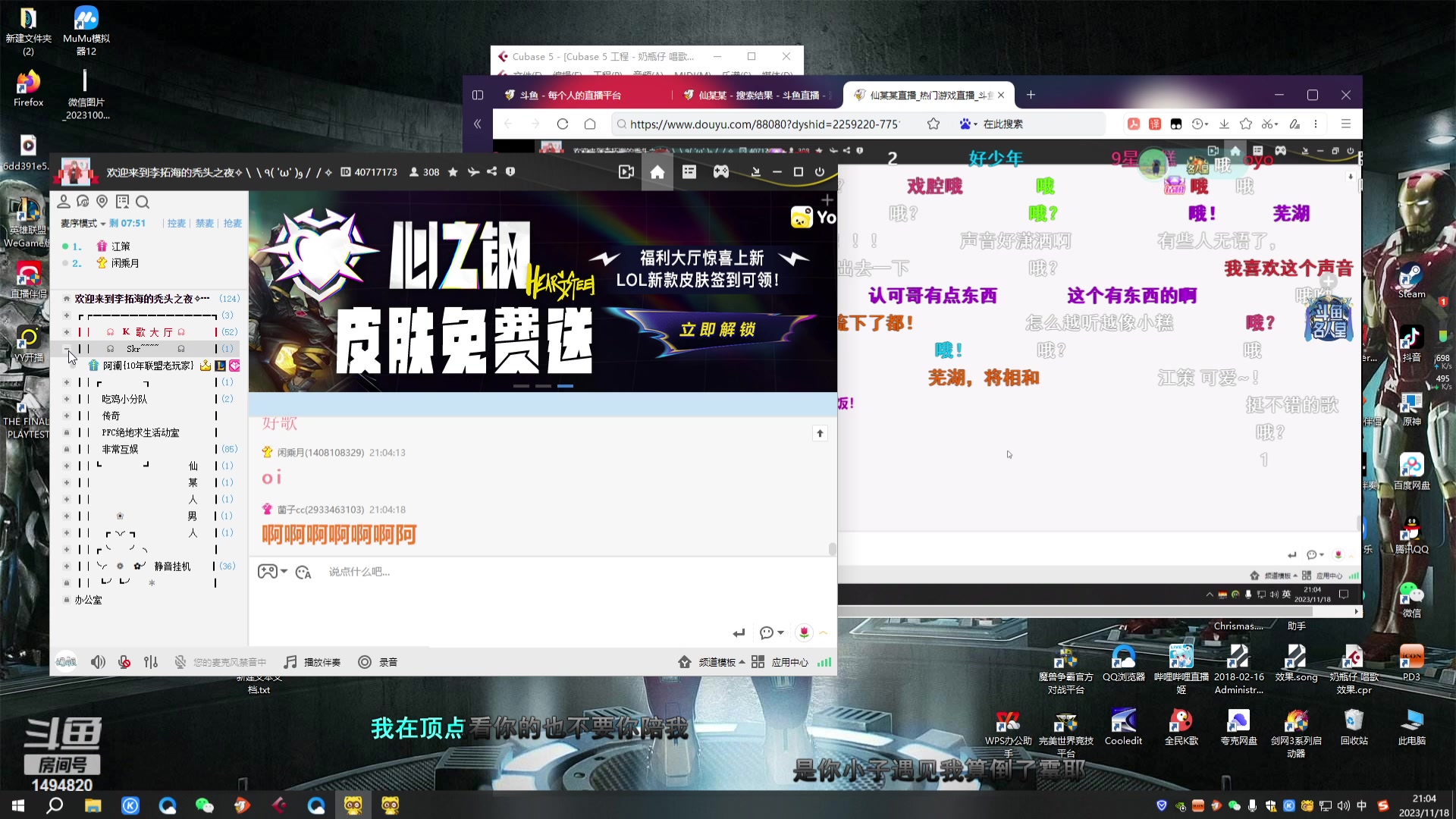This screenshot has width=1456, height=819.
Task: Open the audio mixer sliders icon
Action: tap(151, 662)
